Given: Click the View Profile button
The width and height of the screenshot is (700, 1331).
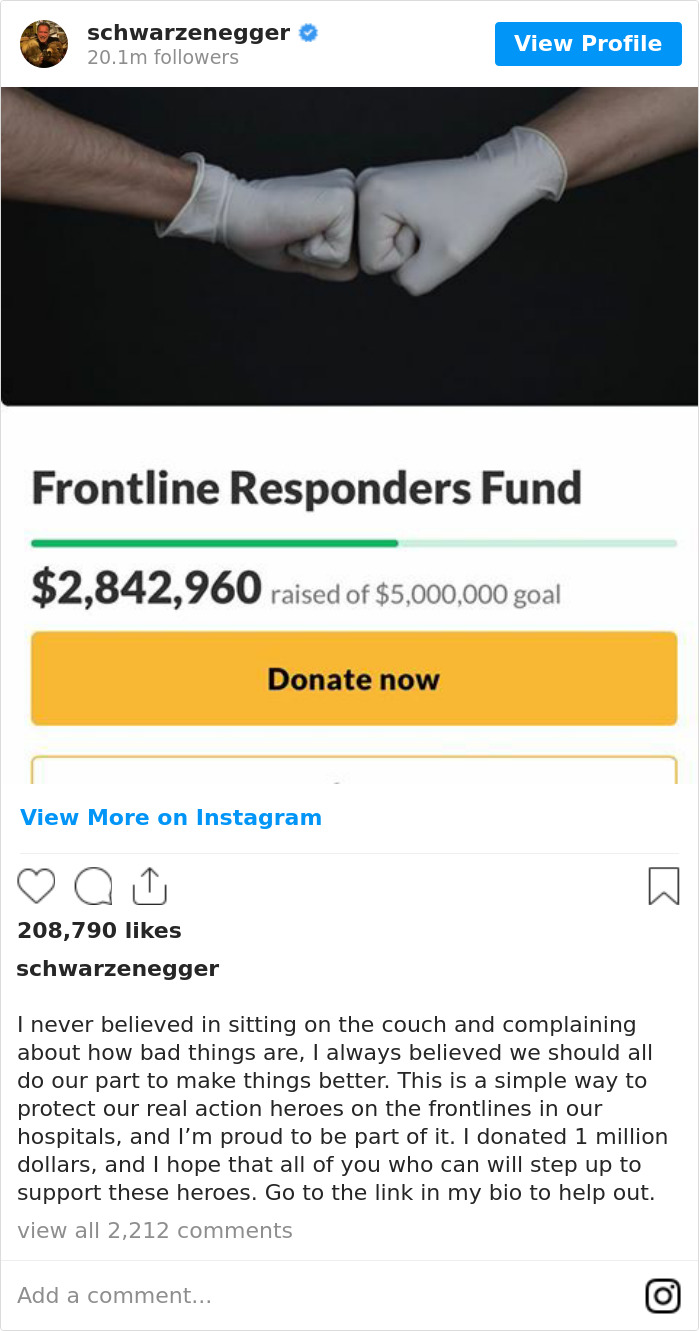Looking at the screenshot, I should [x=588, y=43].
